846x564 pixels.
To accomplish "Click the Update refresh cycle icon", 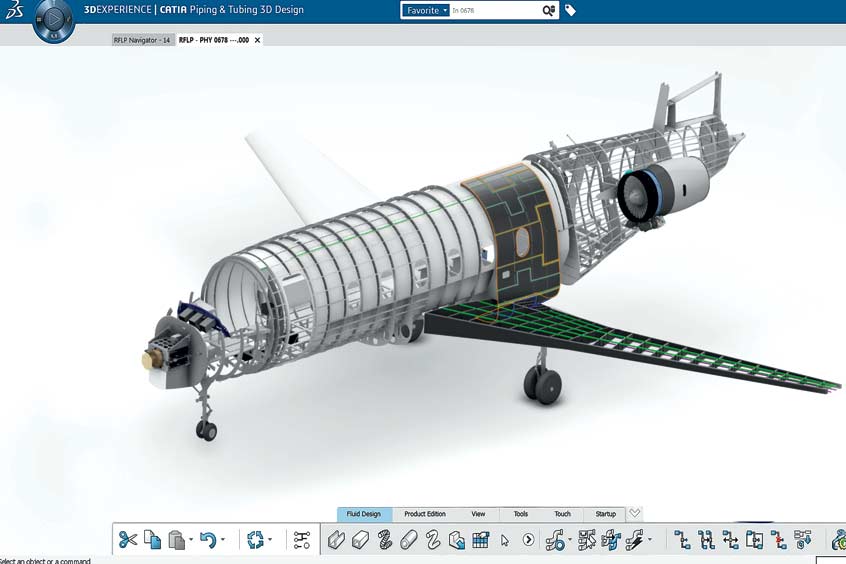I will (x=255, y=540).
